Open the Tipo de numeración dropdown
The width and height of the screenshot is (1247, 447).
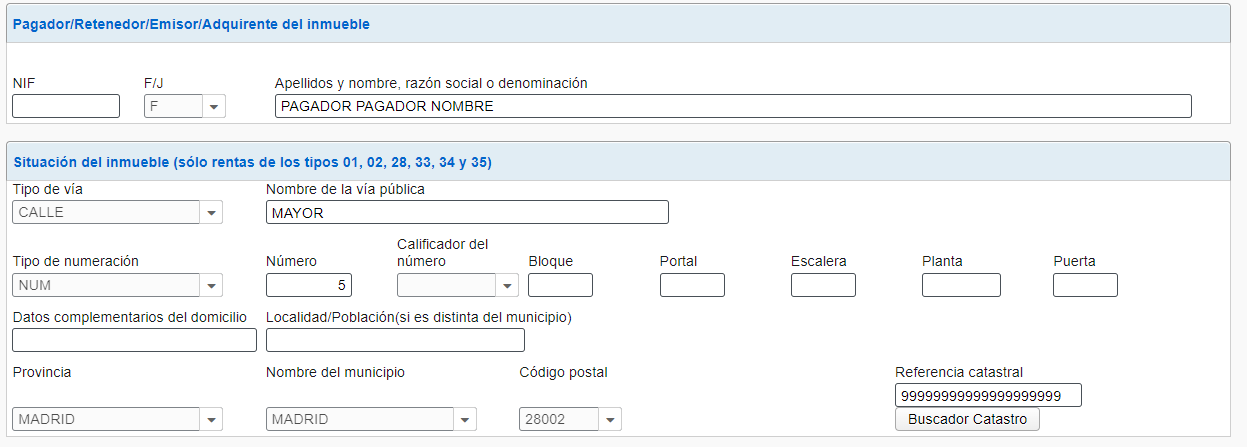(x=117, y=285)
